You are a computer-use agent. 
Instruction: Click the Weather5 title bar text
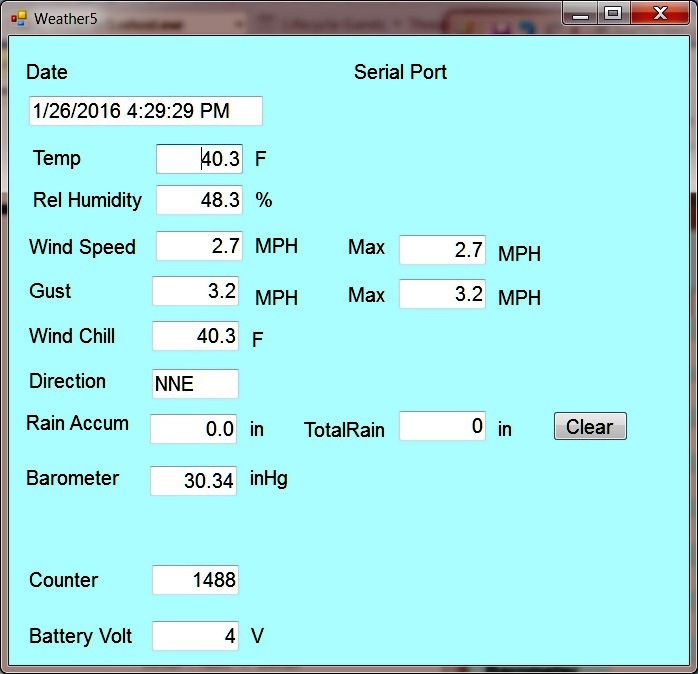pos(65,19)
